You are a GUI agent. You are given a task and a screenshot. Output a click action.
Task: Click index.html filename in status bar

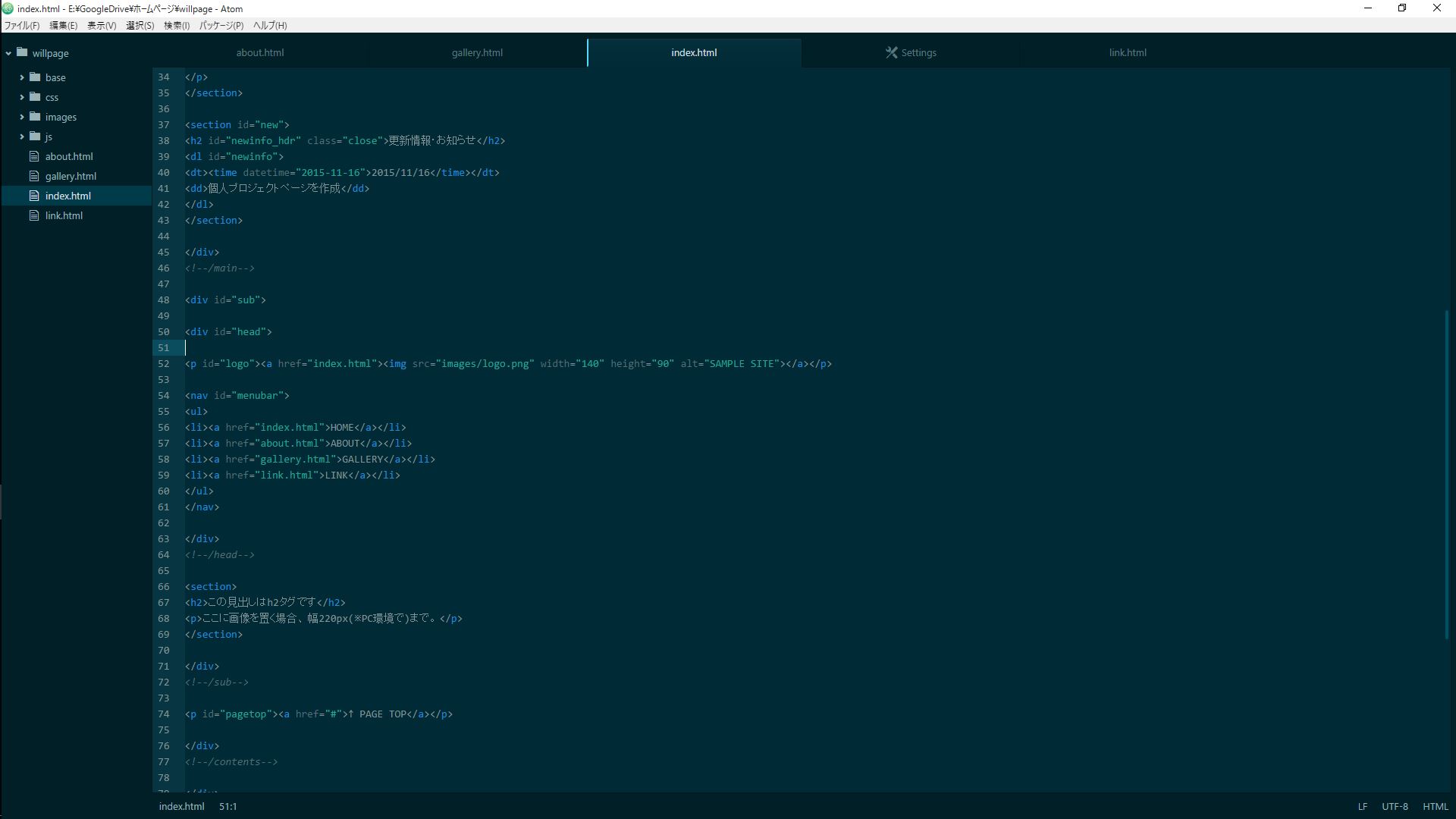point(181,807)
